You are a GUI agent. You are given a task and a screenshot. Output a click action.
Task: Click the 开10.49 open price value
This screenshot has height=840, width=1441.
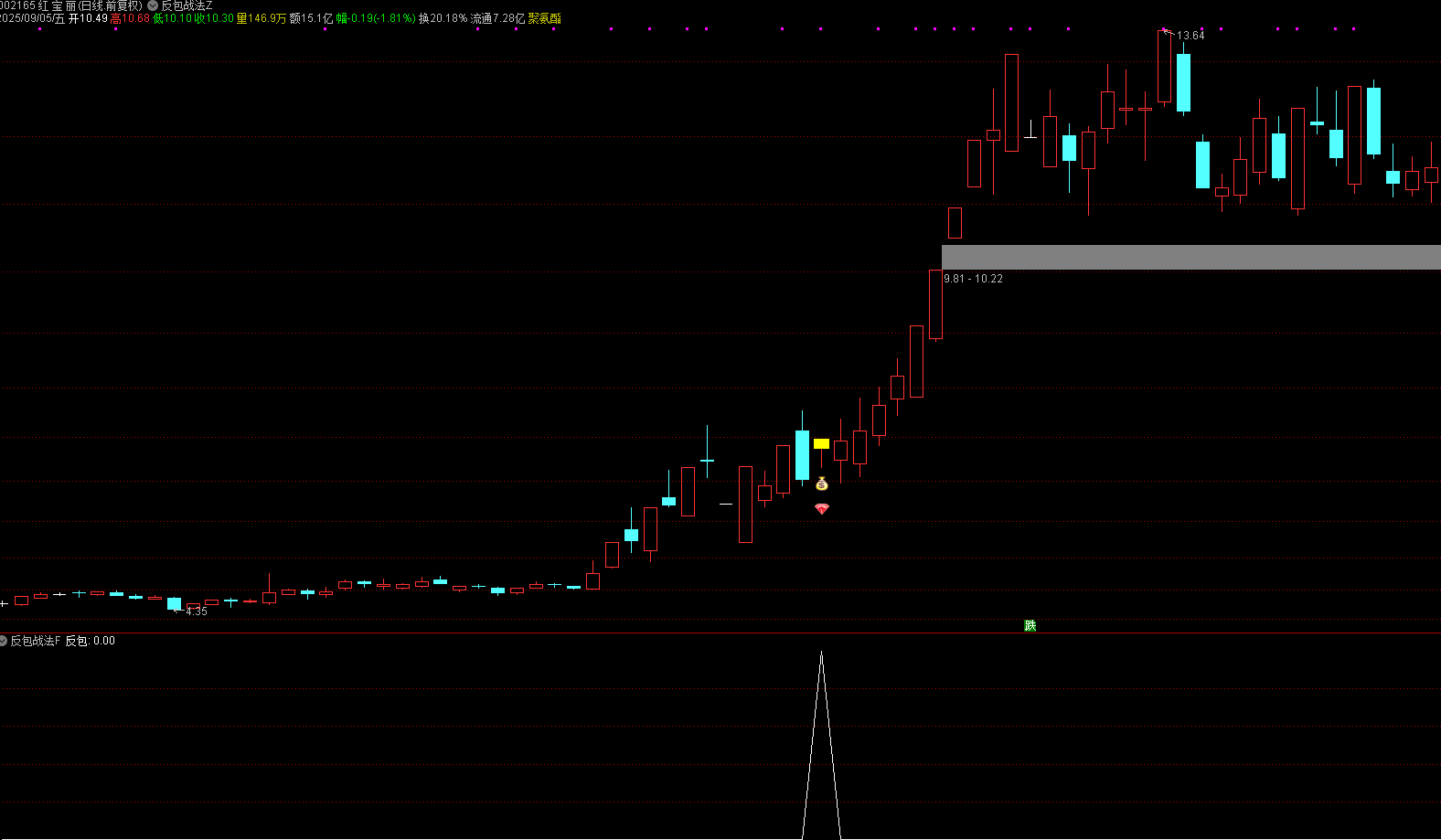pyautogui.click(x=88, y=18)
